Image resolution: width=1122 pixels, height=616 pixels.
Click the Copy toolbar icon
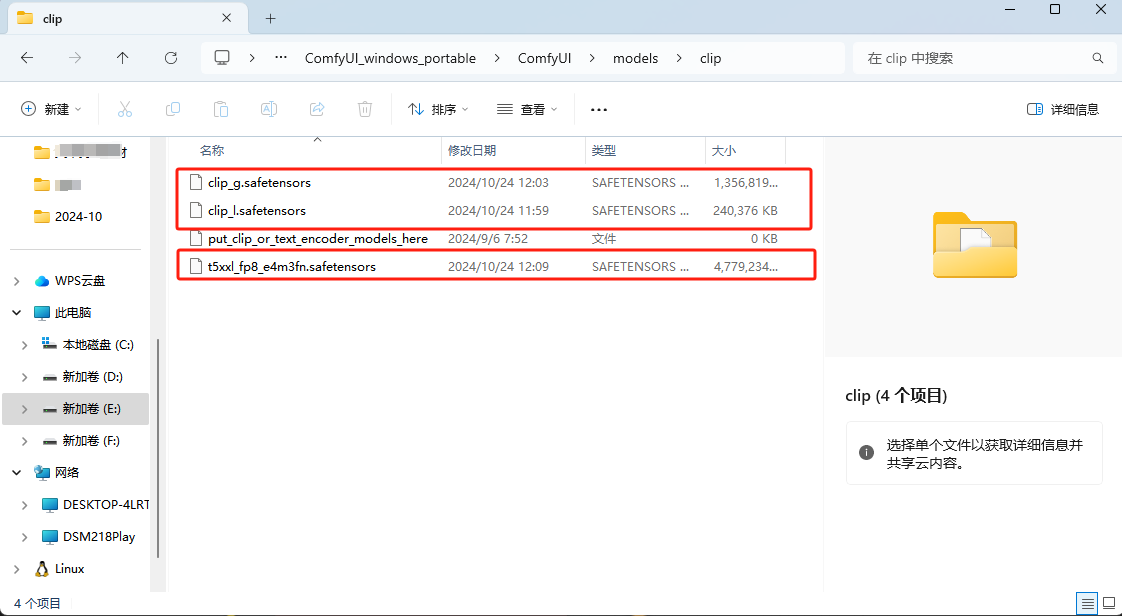(172, 109)
